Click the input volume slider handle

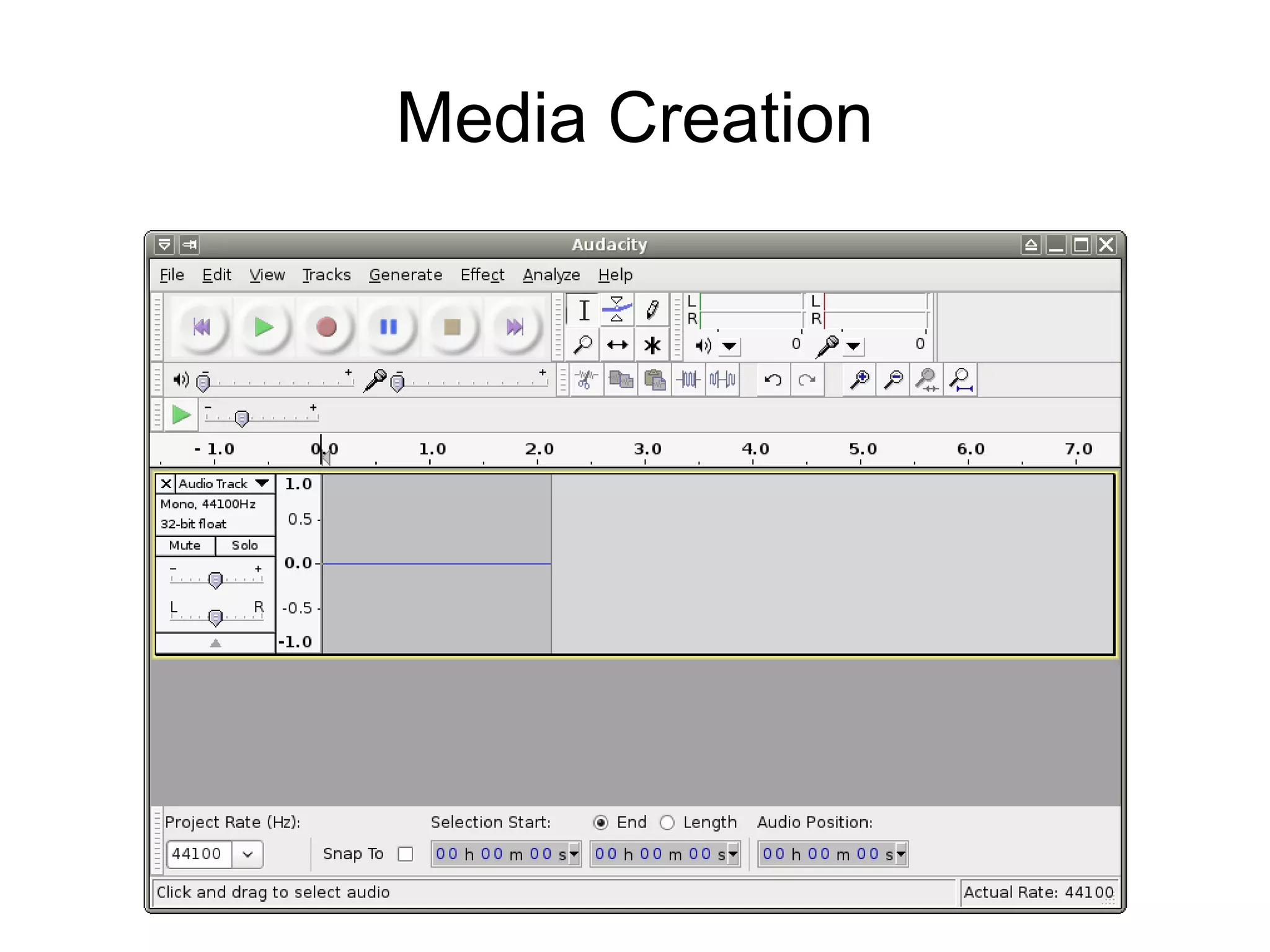397,383
